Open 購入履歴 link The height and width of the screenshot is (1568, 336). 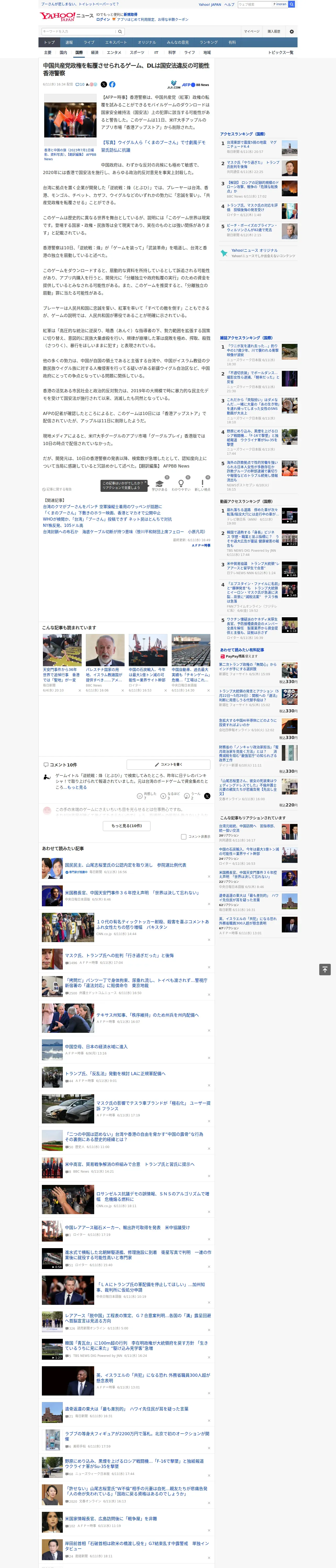click(274, 32)
